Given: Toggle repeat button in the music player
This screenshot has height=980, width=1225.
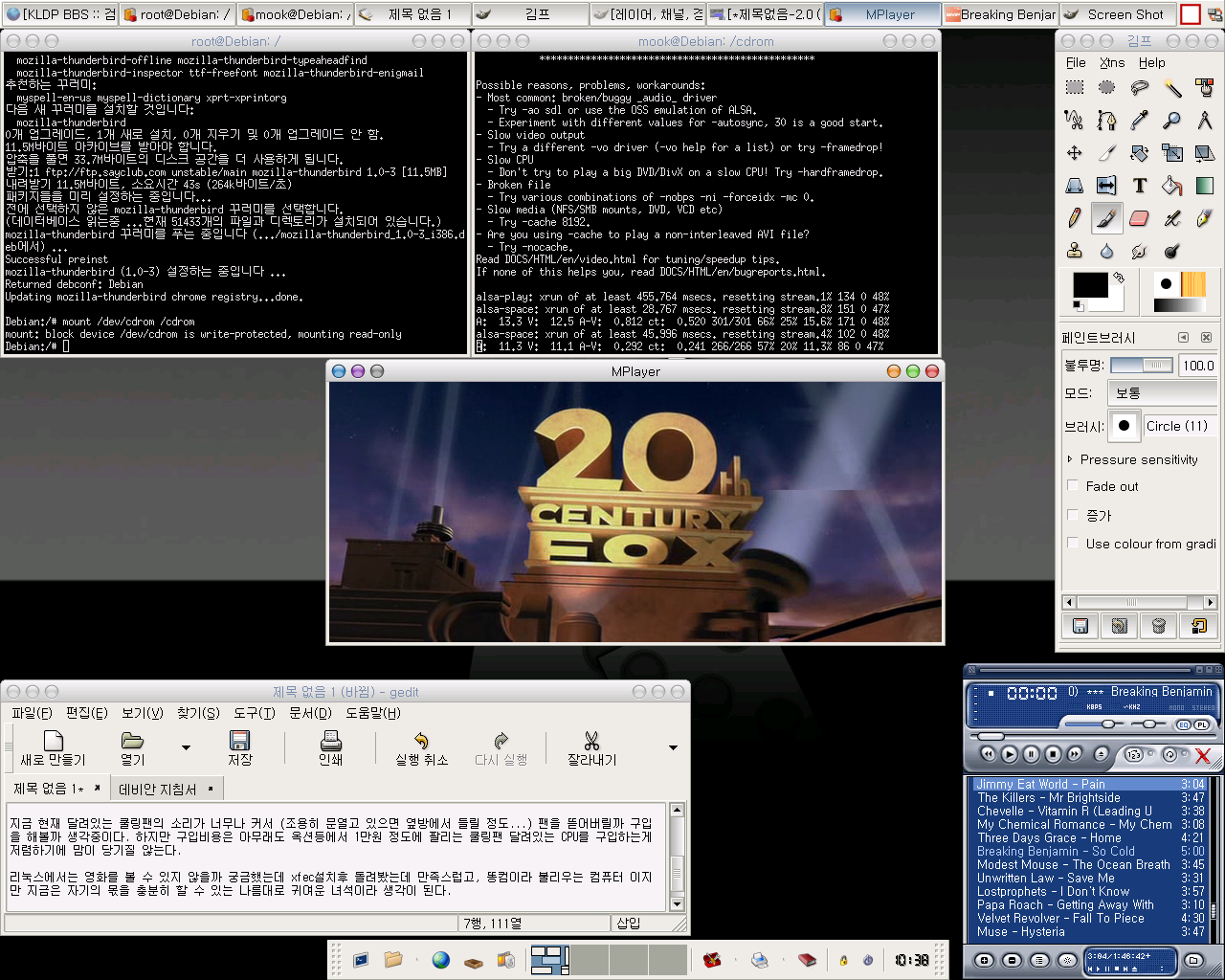Looking at the screenshot, I should pos(1170,754).
